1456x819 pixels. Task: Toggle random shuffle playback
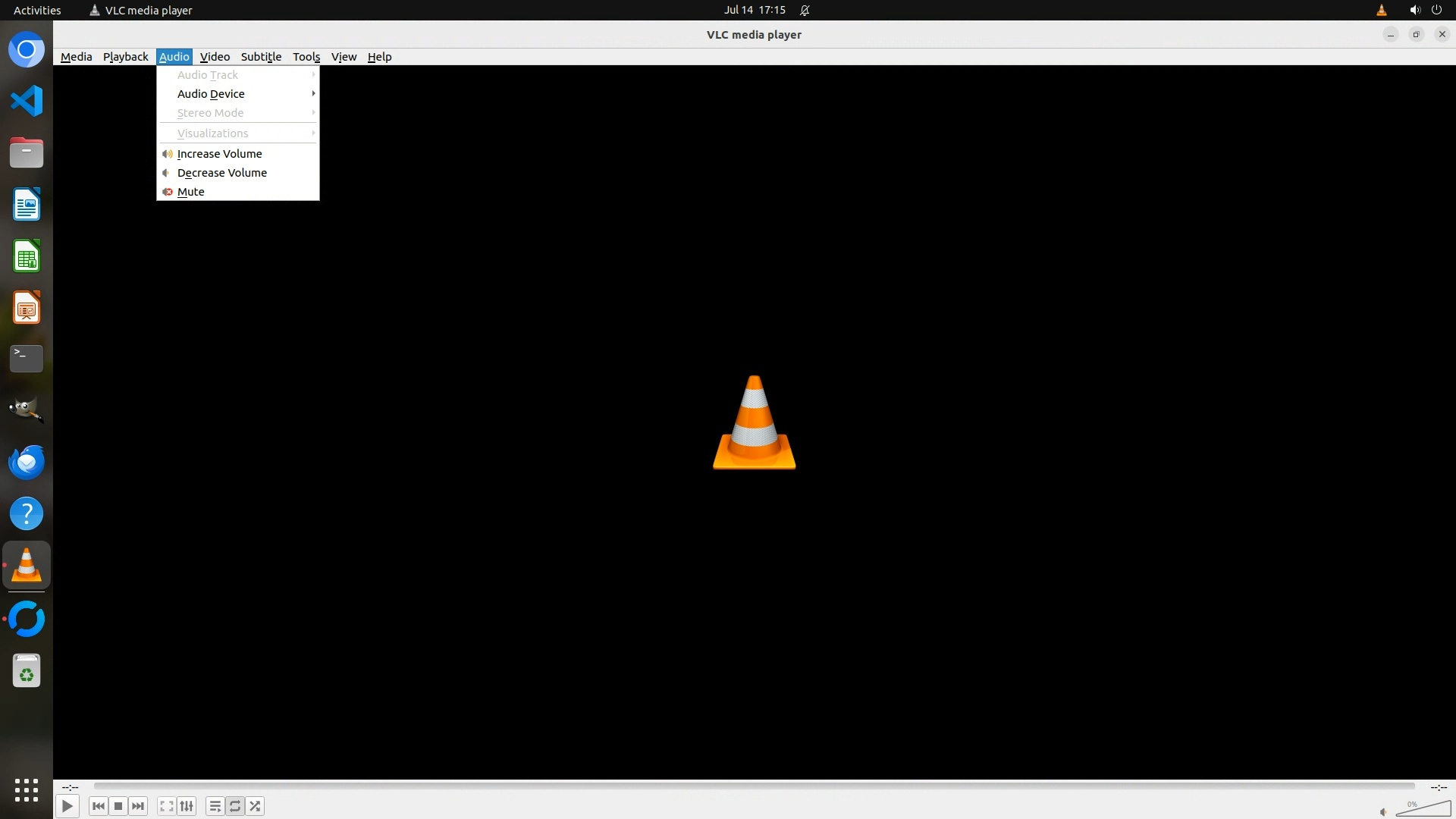[x=256, y=806]
